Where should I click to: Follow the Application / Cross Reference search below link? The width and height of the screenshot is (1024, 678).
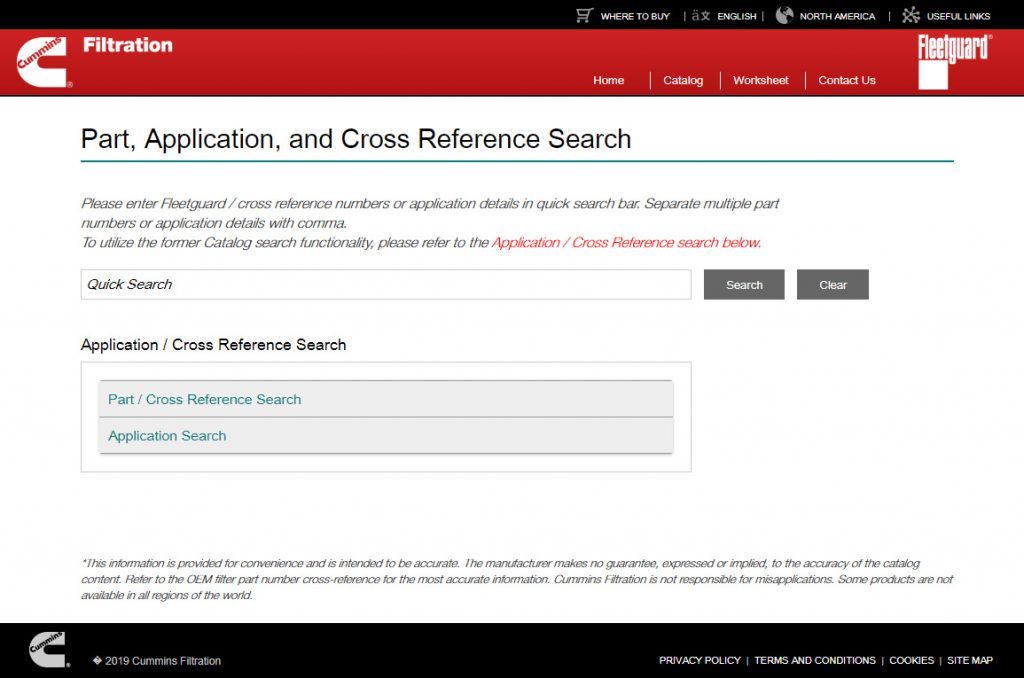(626, 243)
